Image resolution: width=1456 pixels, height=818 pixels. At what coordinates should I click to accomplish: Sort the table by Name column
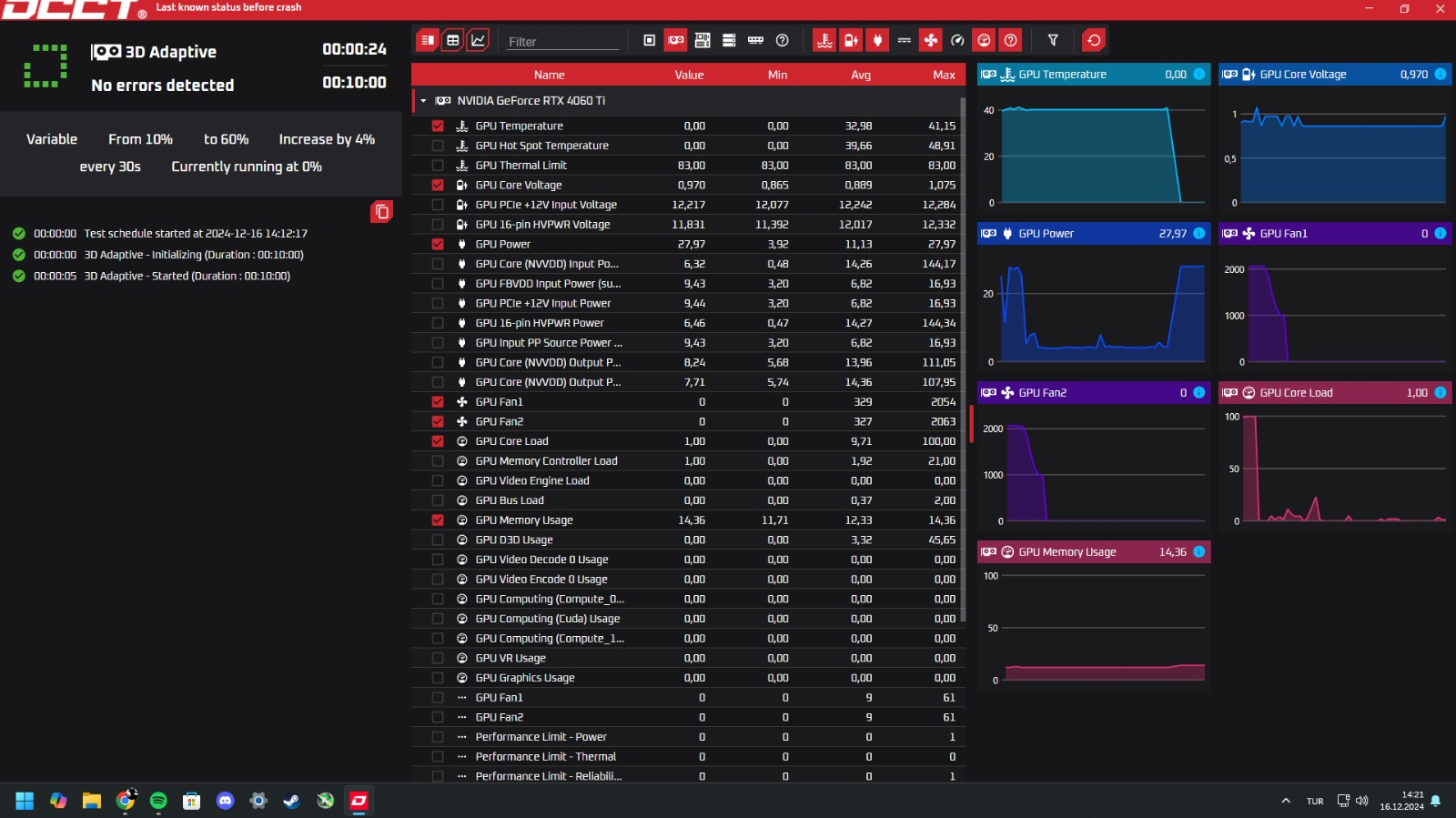(549, 75)
